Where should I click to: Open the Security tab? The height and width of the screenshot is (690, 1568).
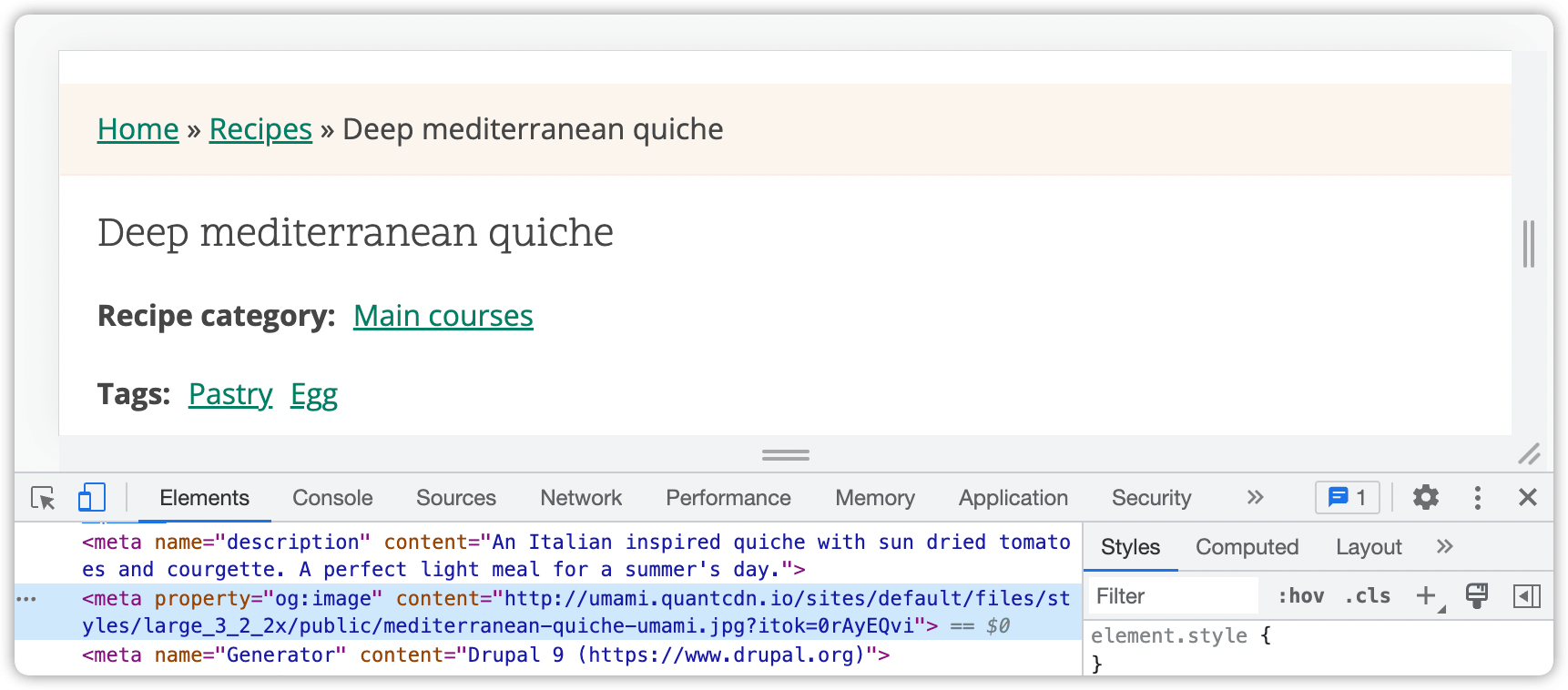tap(1151, 498)
